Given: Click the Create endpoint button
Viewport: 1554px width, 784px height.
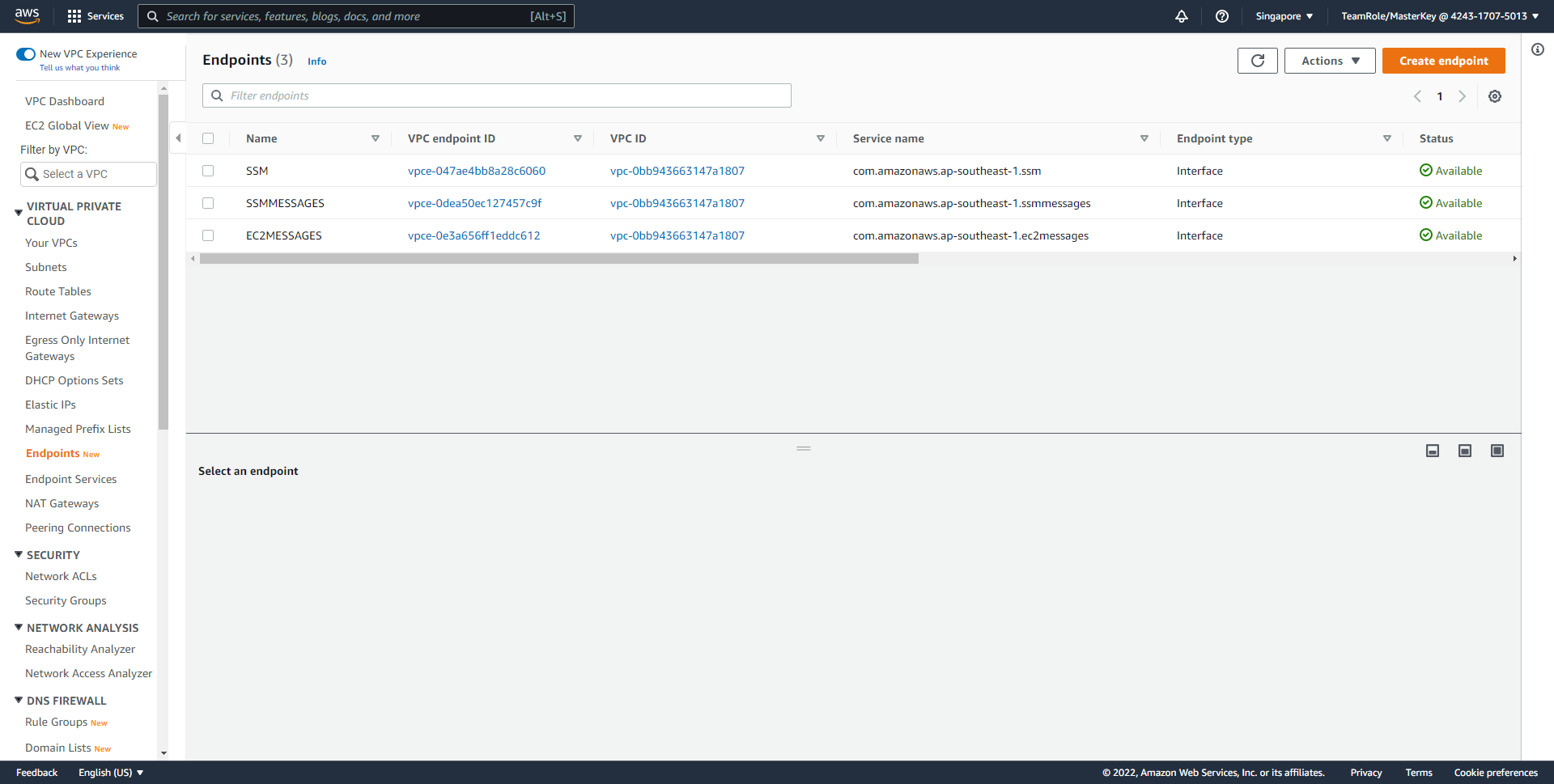Looking at the screenshot, I should [1443, 60].
